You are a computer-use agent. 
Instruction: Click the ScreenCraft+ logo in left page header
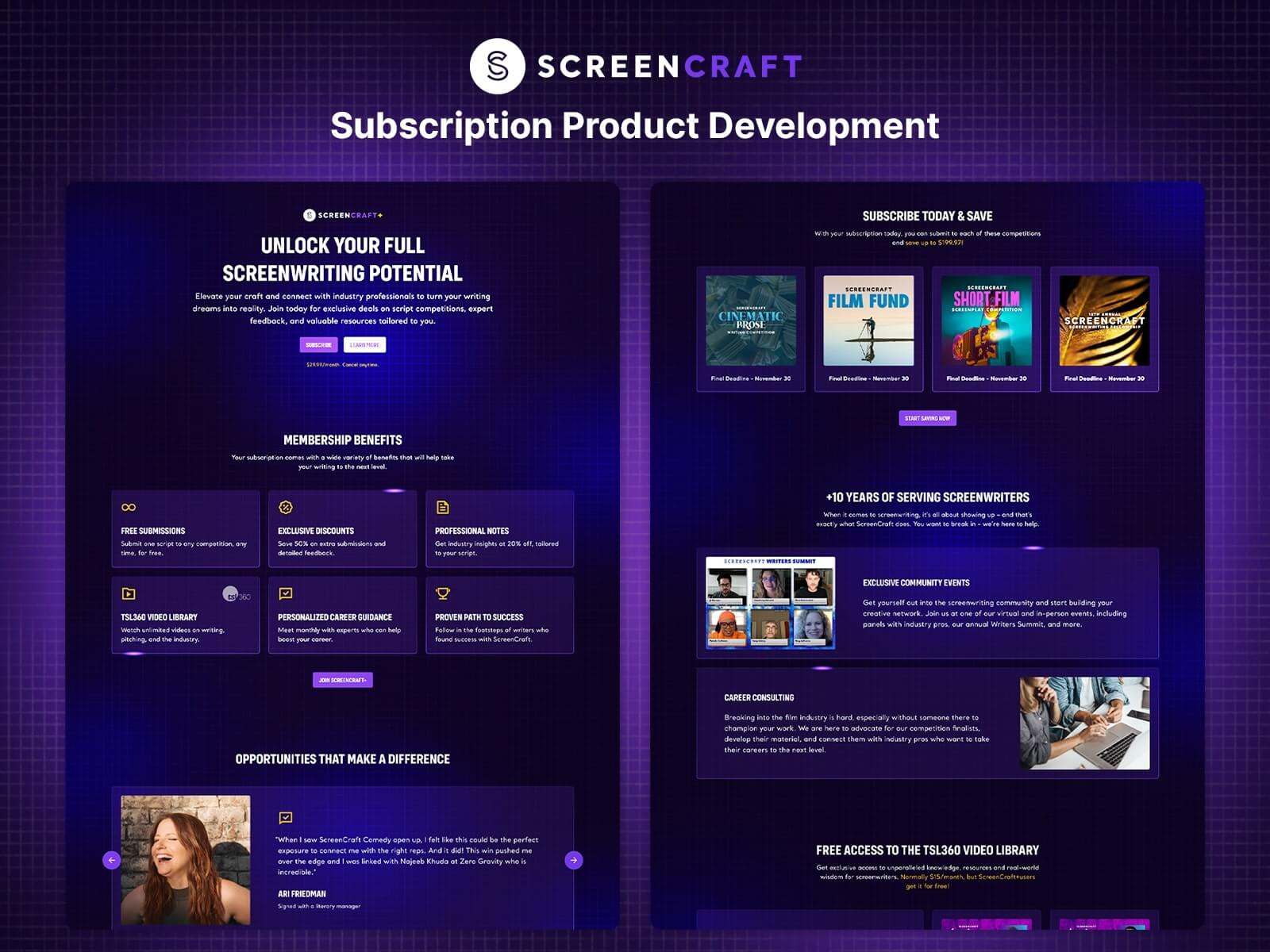coord(343,215)
